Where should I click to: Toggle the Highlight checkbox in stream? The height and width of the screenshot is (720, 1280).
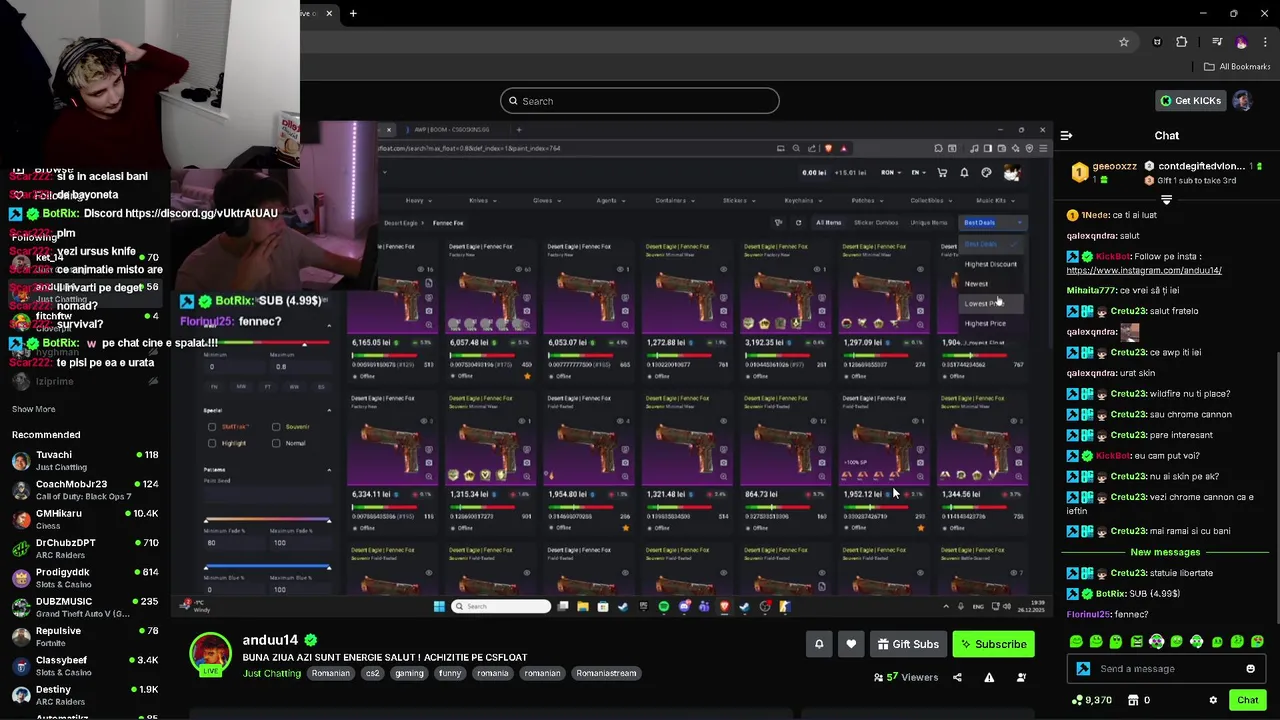[212, 443]
